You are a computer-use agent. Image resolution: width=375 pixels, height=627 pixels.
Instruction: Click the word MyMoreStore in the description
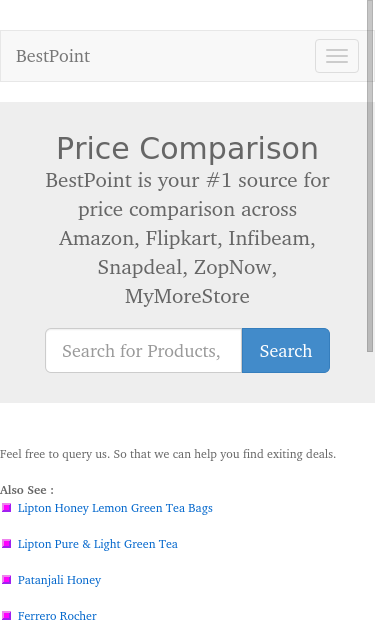pos(187,296)
